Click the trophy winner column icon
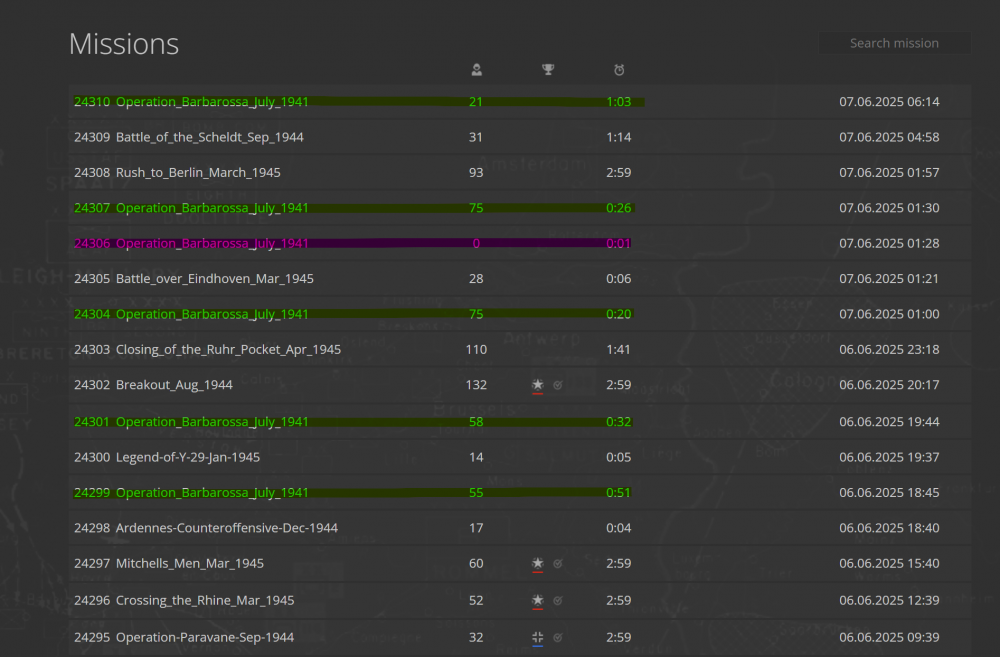The width and height of the screenshot is (1000, 657). (548, 69)
